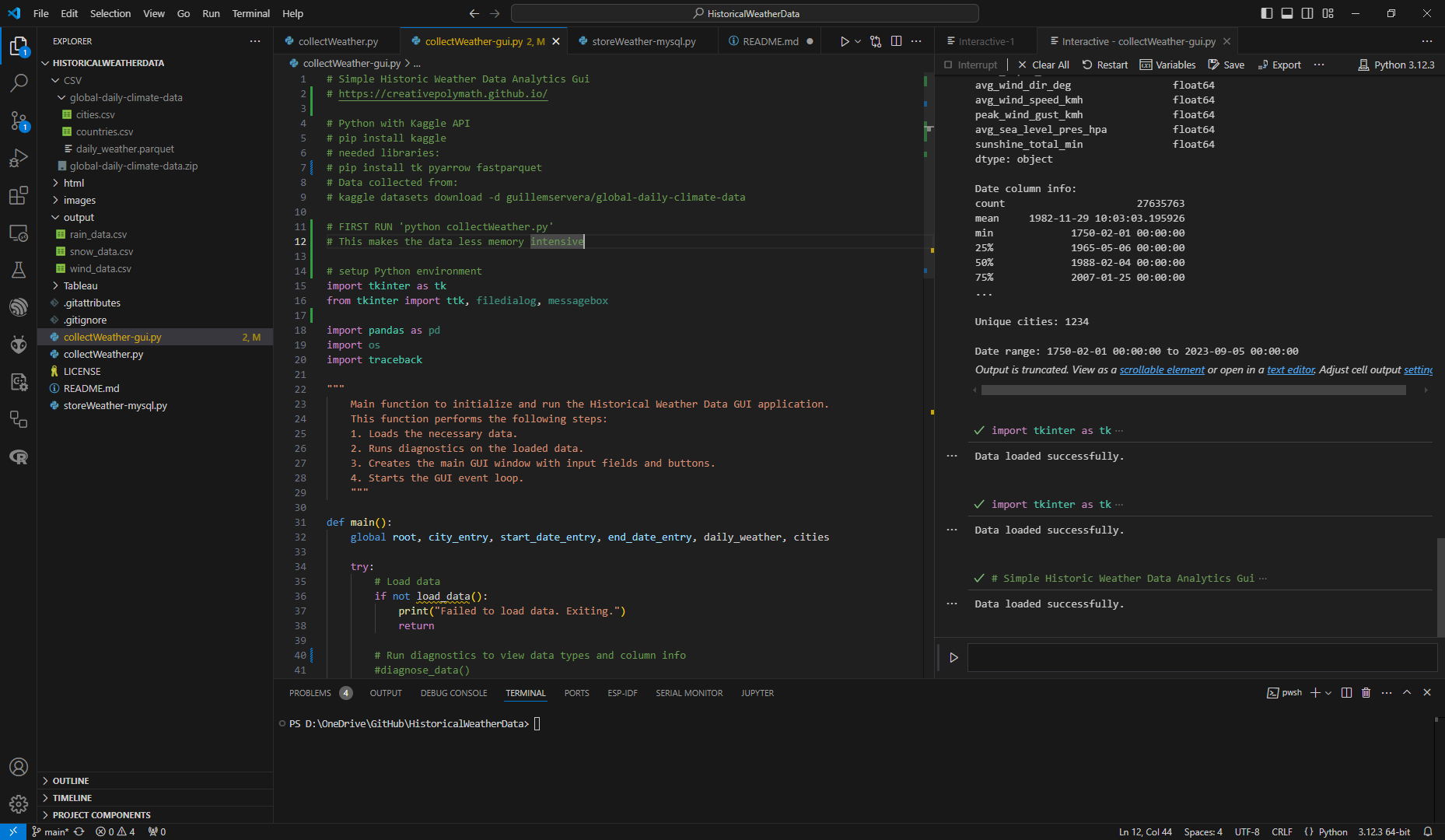The image size is (1445, 840).
Task: Open the File menu
Action: click(41, 13)
